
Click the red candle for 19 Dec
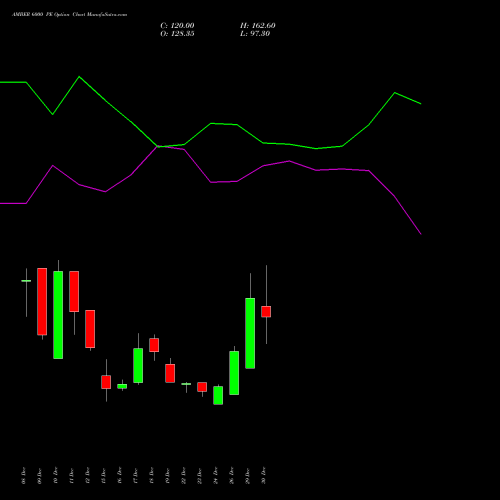click(170, 373)
